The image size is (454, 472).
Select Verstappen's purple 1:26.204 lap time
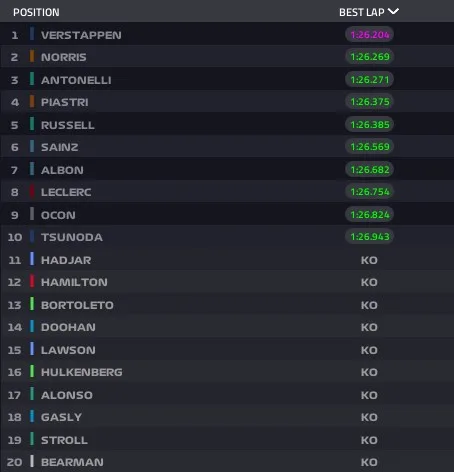(370, 34)
